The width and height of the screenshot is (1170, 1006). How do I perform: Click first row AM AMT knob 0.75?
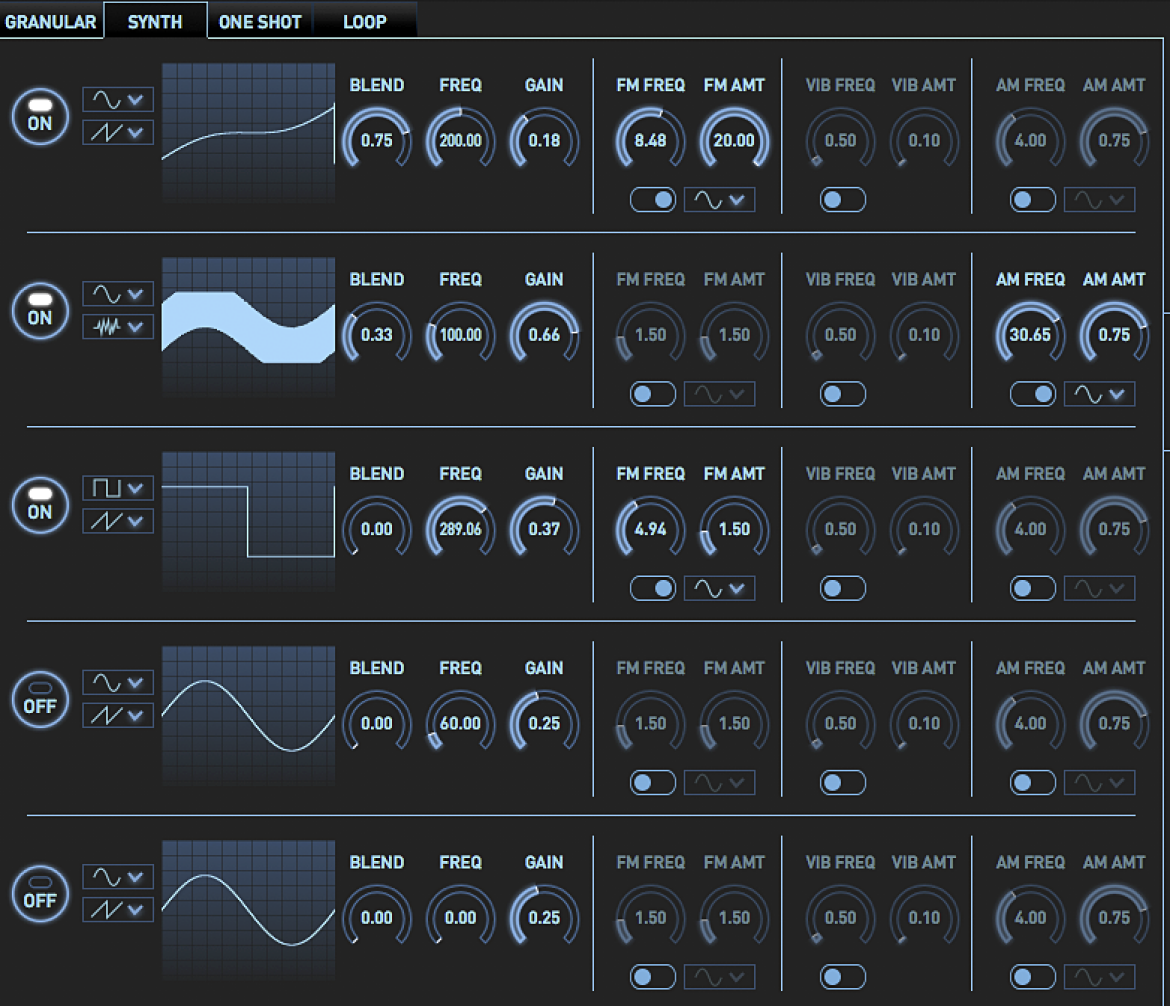click(1113, 140)
